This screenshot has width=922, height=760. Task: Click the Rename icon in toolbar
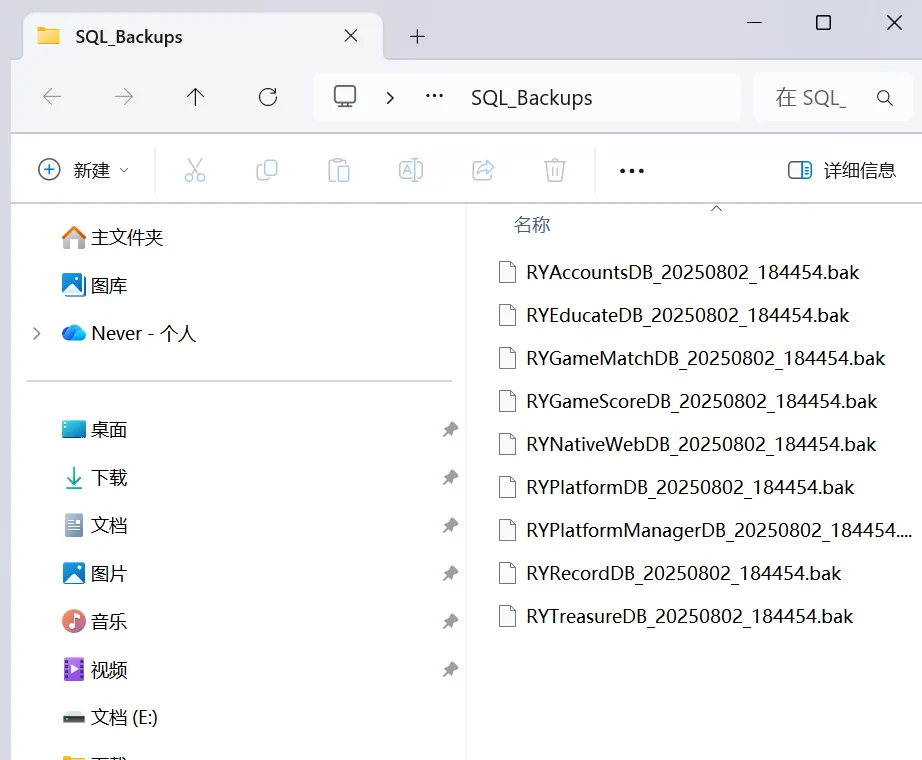[411, 170]
